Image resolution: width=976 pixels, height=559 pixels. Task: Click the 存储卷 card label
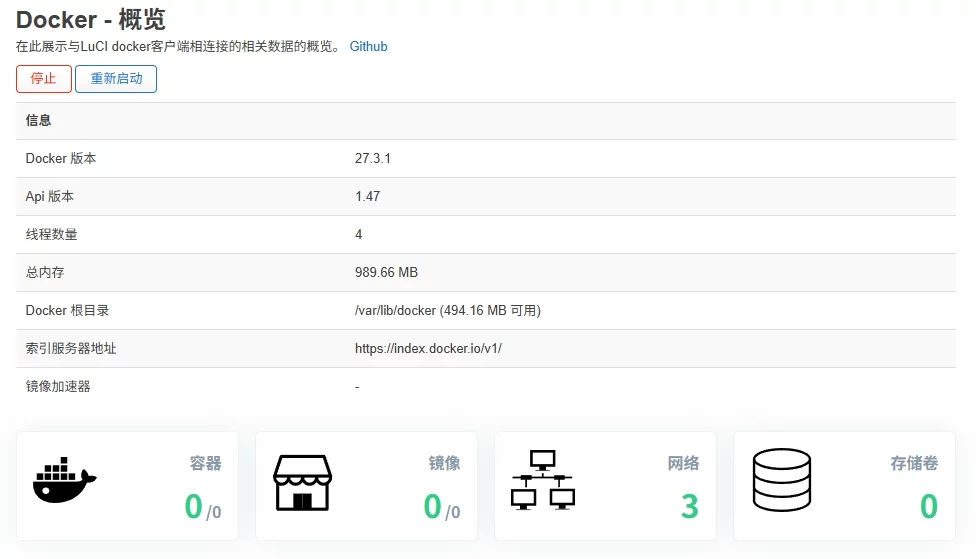pyautogui.click(x=914, y=463)
